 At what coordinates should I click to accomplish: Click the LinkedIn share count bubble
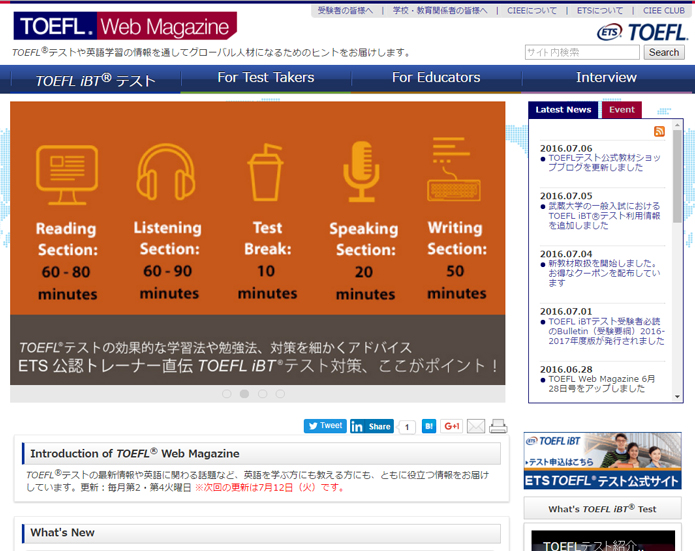tap(406, 427)
